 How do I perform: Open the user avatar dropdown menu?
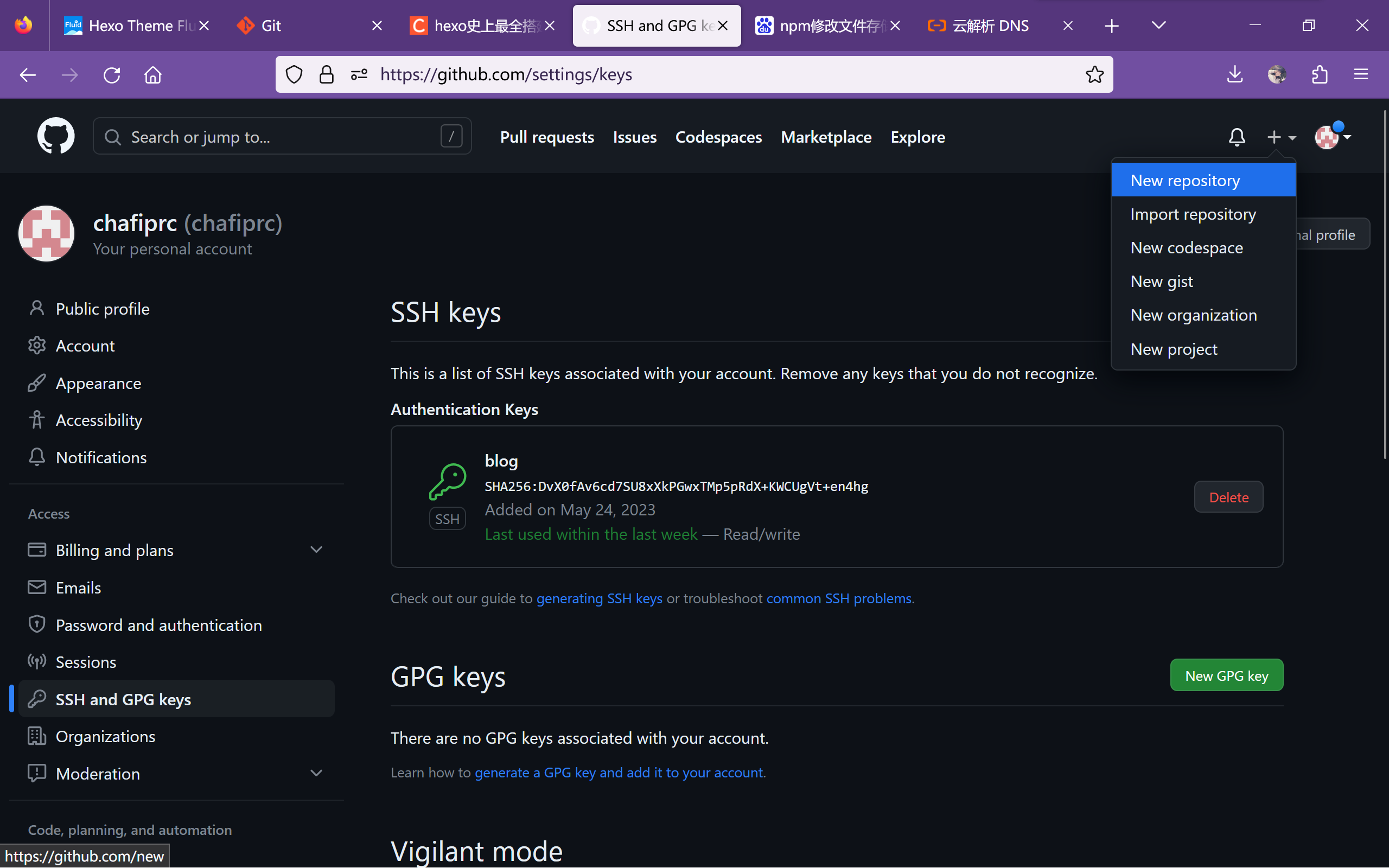[1332, 137]
